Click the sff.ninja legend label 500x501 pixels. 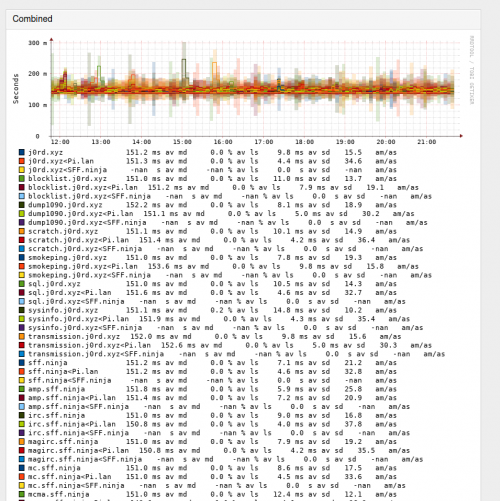(48, 363)
